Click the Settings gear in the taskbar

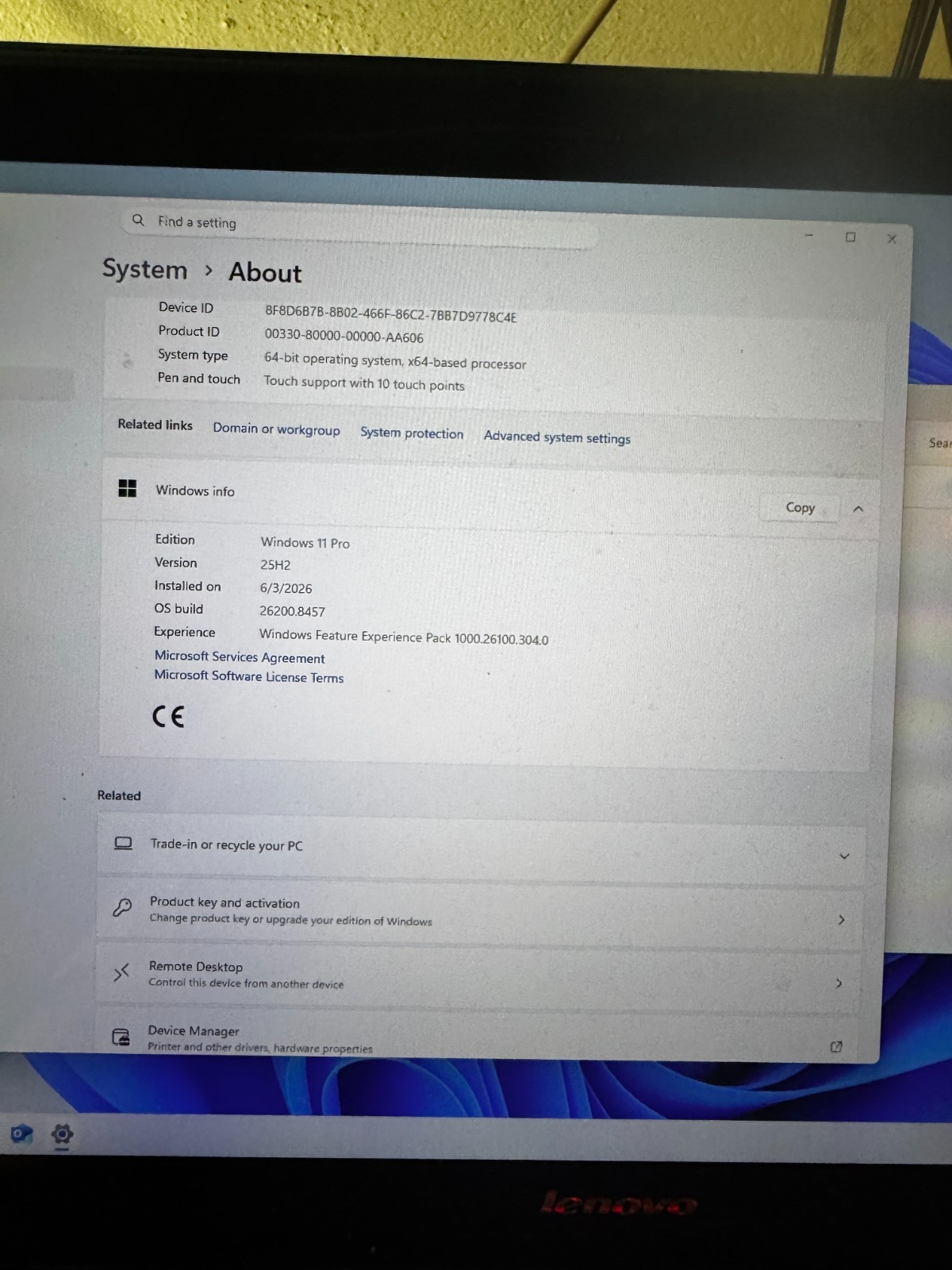pos(62,1135)
